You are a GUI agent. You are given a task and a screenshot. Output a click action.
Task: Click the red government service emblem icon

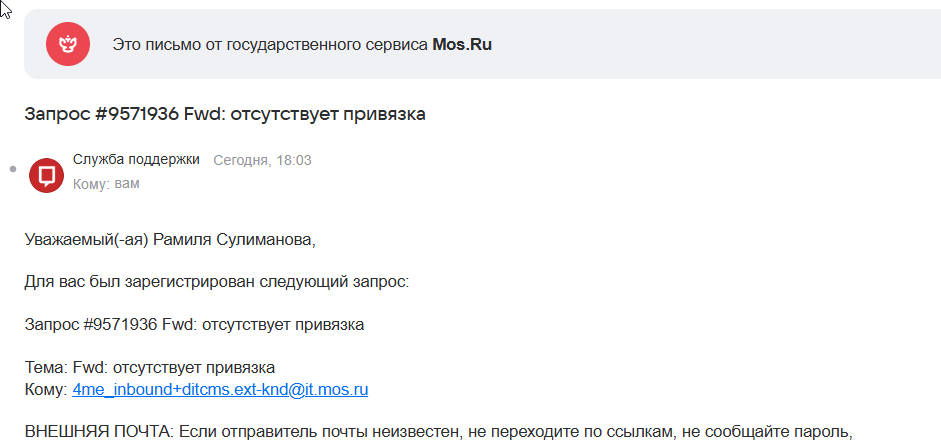pos(68,44)
